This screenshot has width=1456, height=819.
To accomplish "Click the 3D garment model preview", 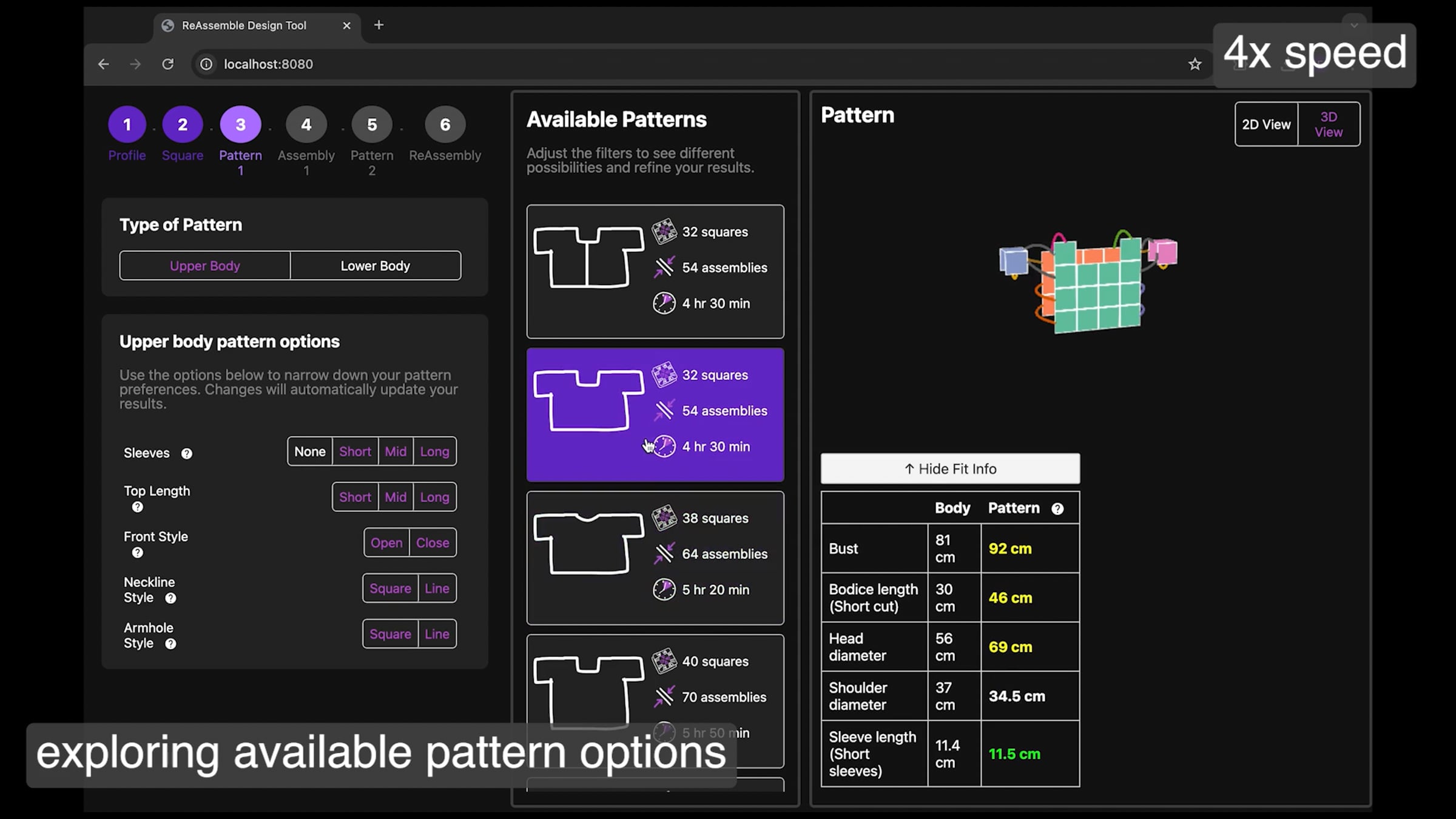I will (1089, 283).
